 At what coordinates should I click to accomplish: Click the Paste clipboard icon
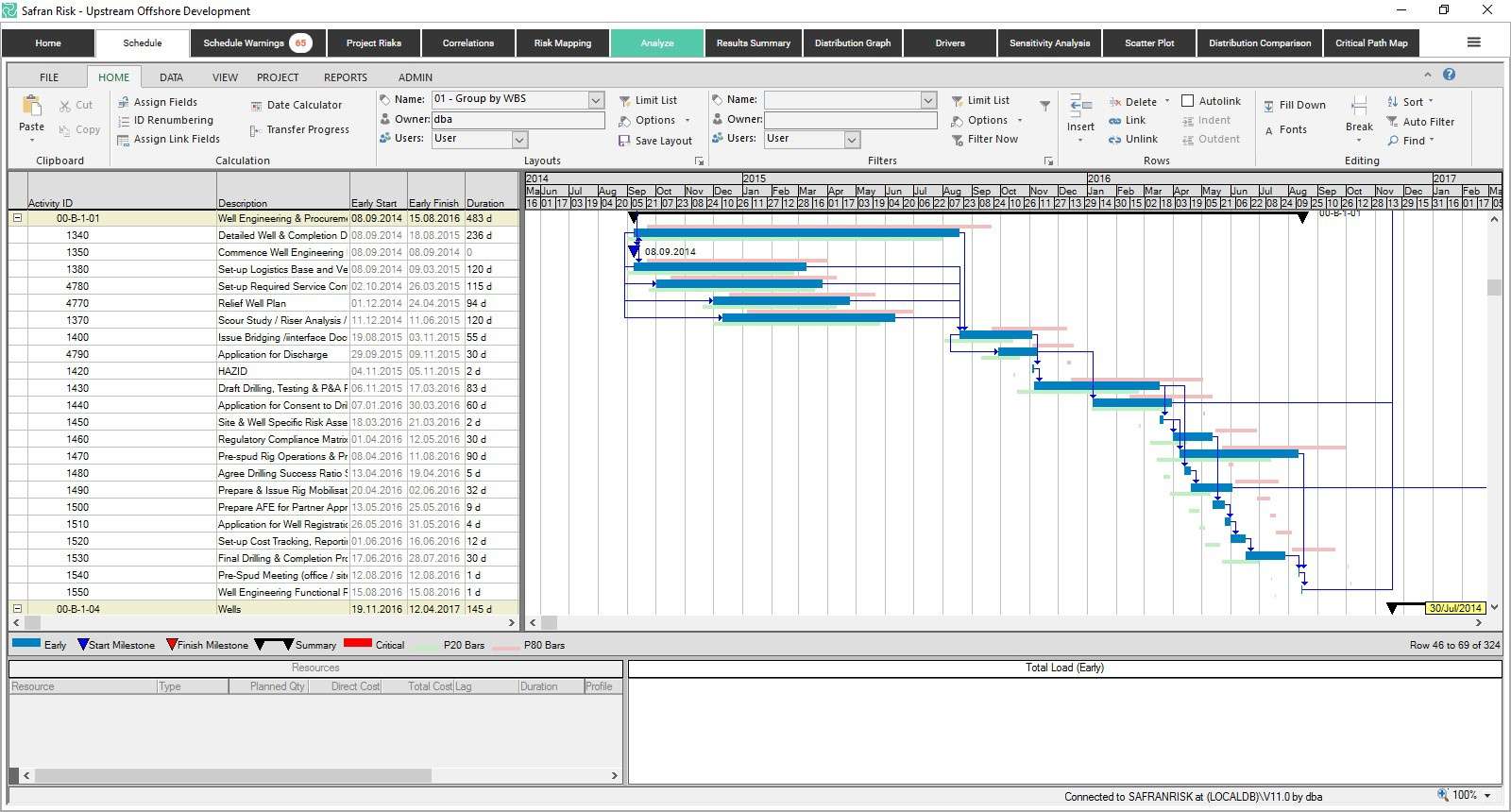[31, 106]
